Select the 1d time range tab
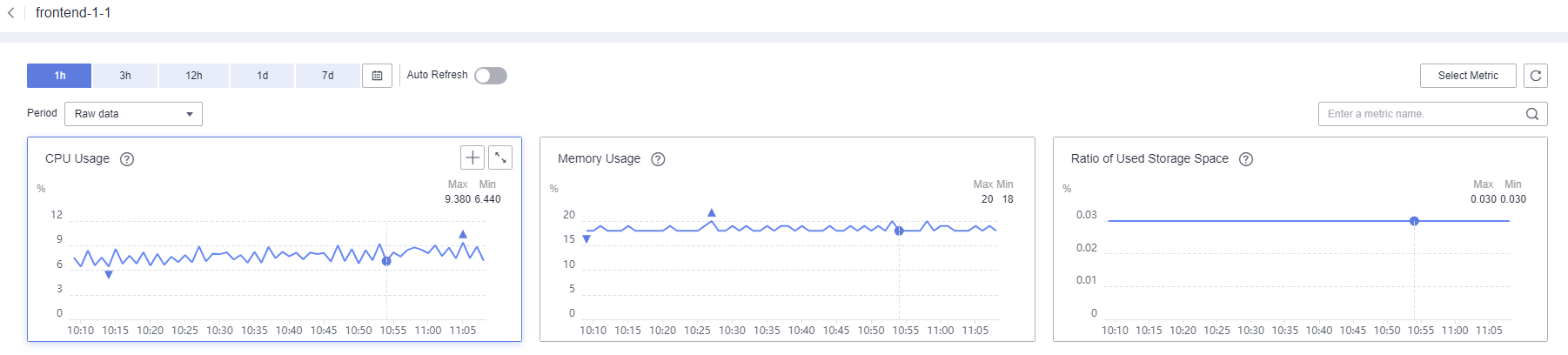Viewport: 1568px width, 355px height. click(x=263, y=76)
